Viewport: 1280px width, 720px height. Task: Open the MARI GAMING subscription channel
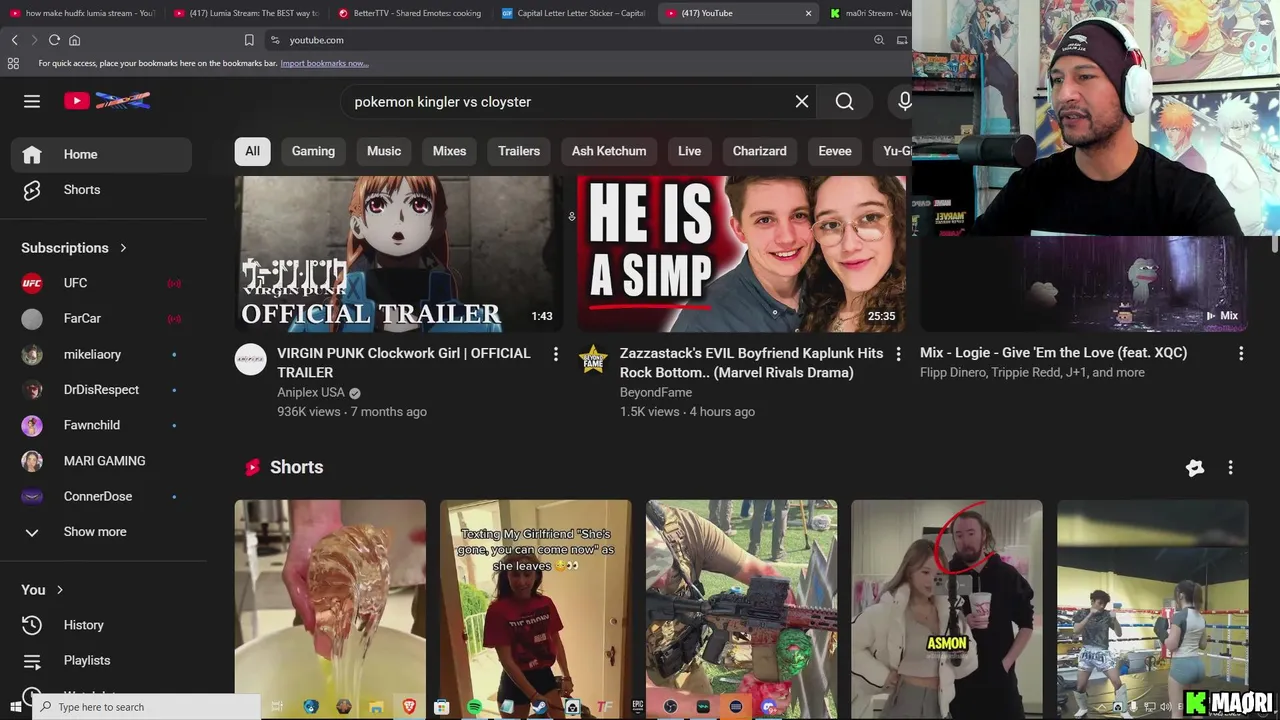pyautogui.click(x=101, y=461)
